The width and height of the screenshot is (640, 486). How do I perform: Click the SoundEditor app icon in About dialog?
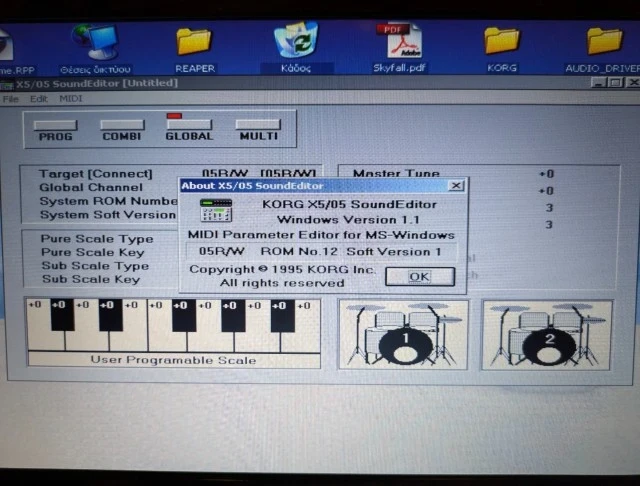(x=216, y=210)
